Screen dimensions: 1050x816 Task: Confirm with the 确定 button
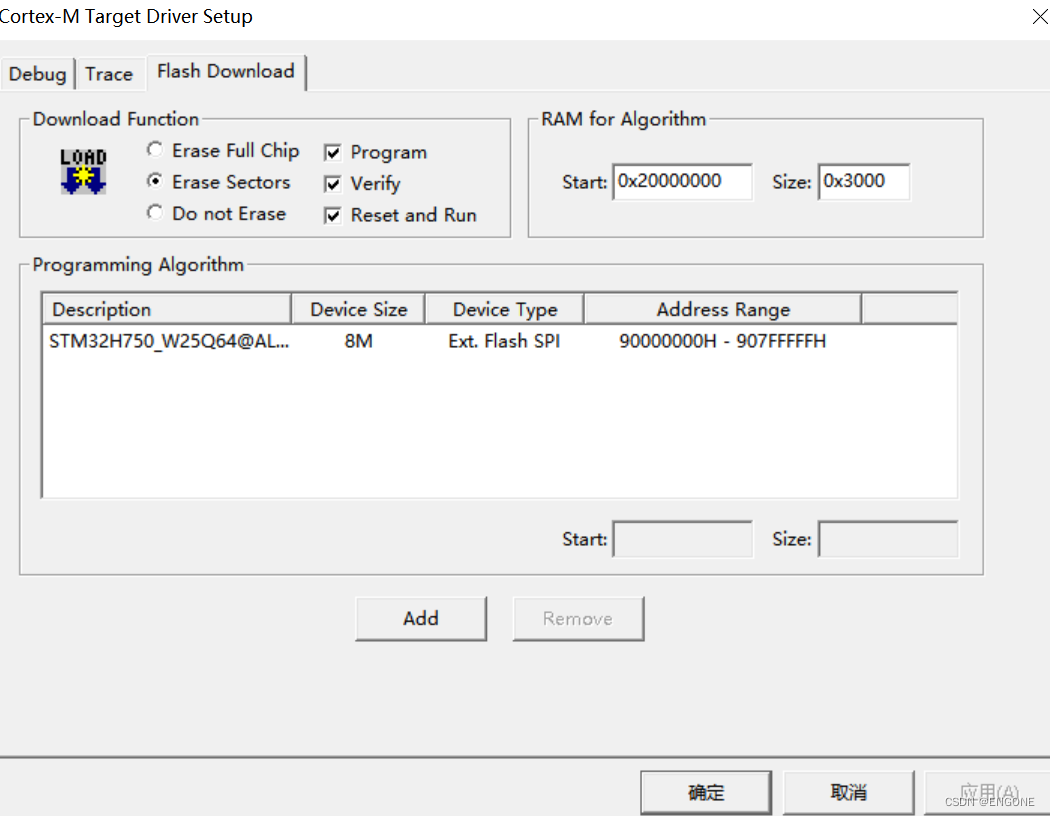(x=706, y=793)
